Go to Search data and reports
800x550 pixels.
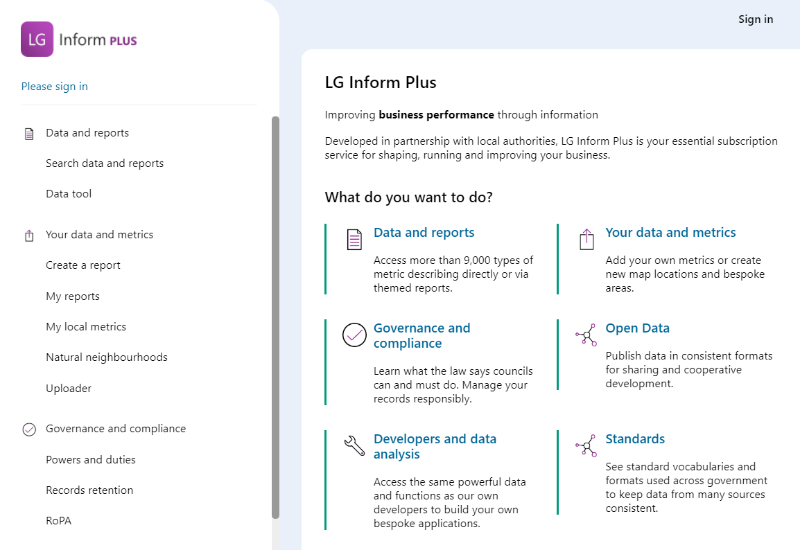[105, 163]
